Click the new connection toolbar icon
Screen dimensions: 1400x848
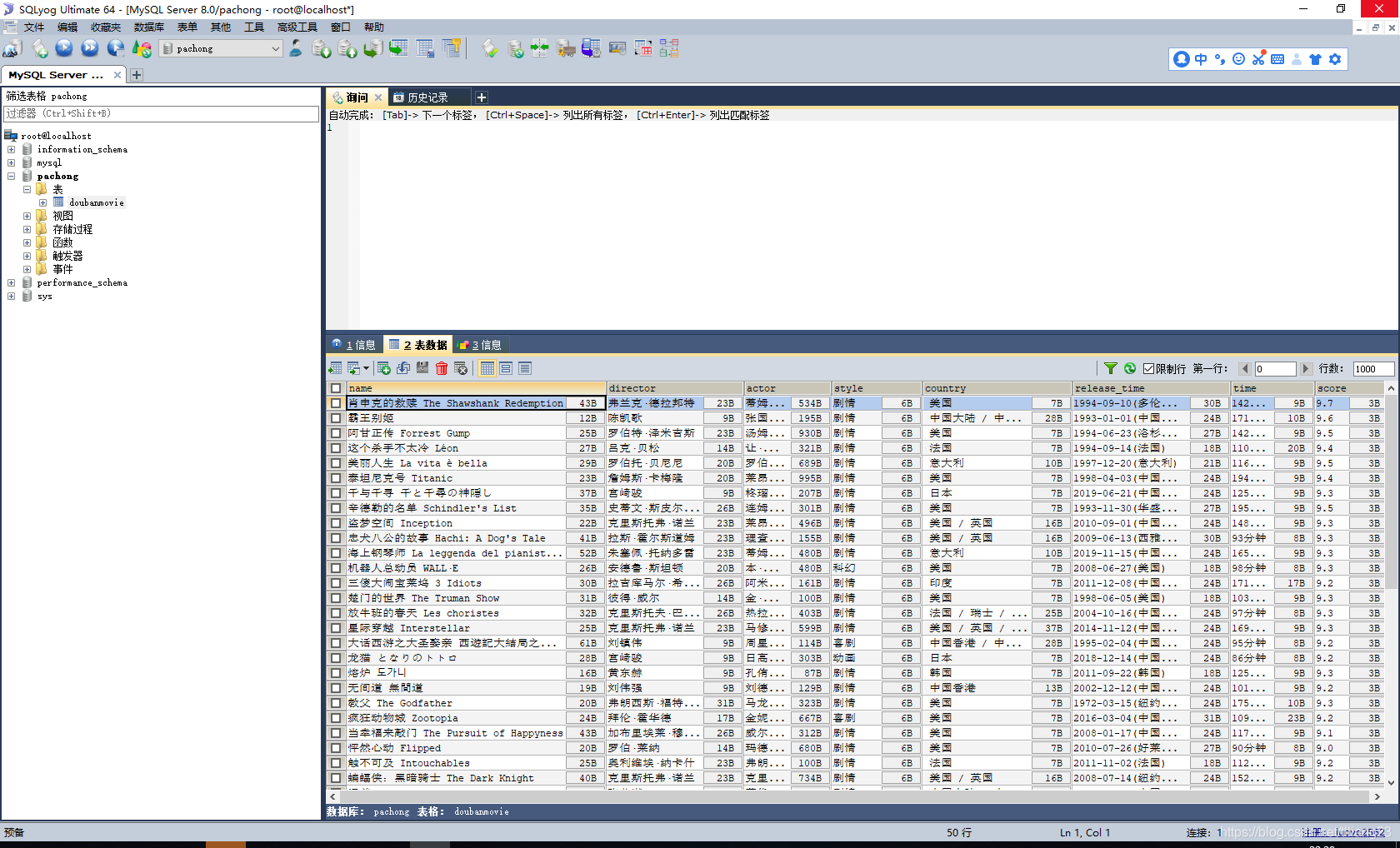(12, 49)
